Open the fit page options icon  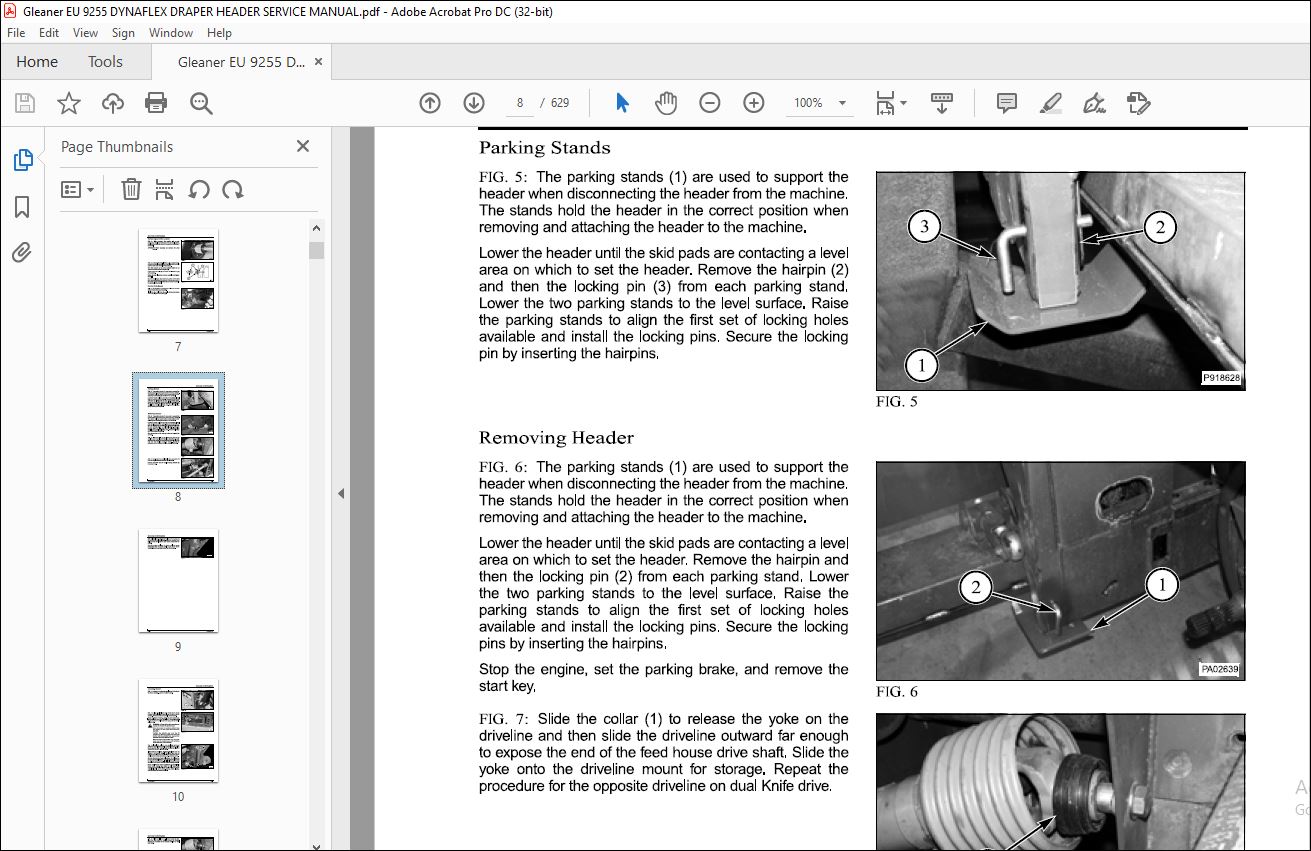(885, 103)
